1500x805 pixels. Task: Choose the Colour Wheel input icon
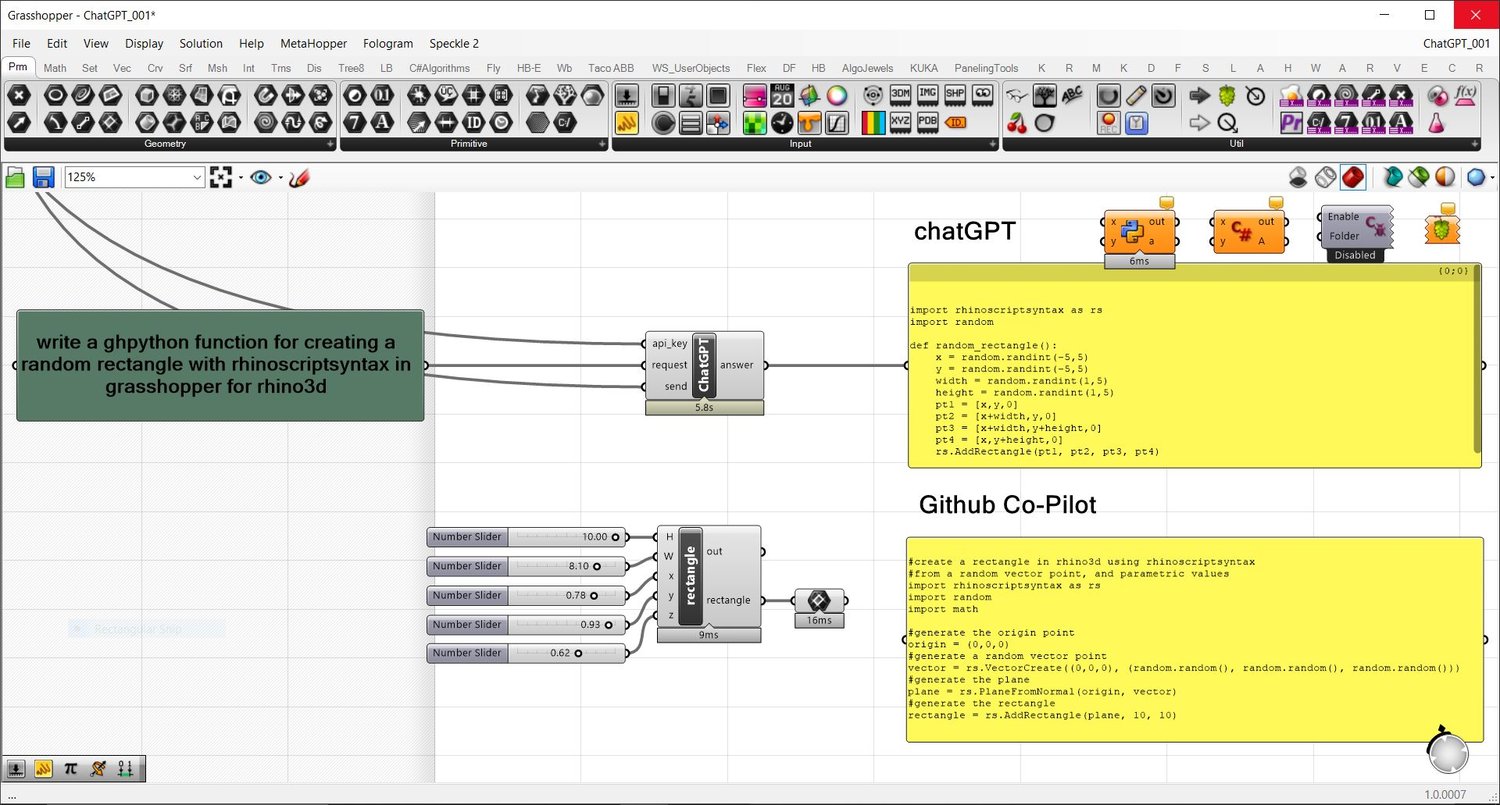coord(836,96)
